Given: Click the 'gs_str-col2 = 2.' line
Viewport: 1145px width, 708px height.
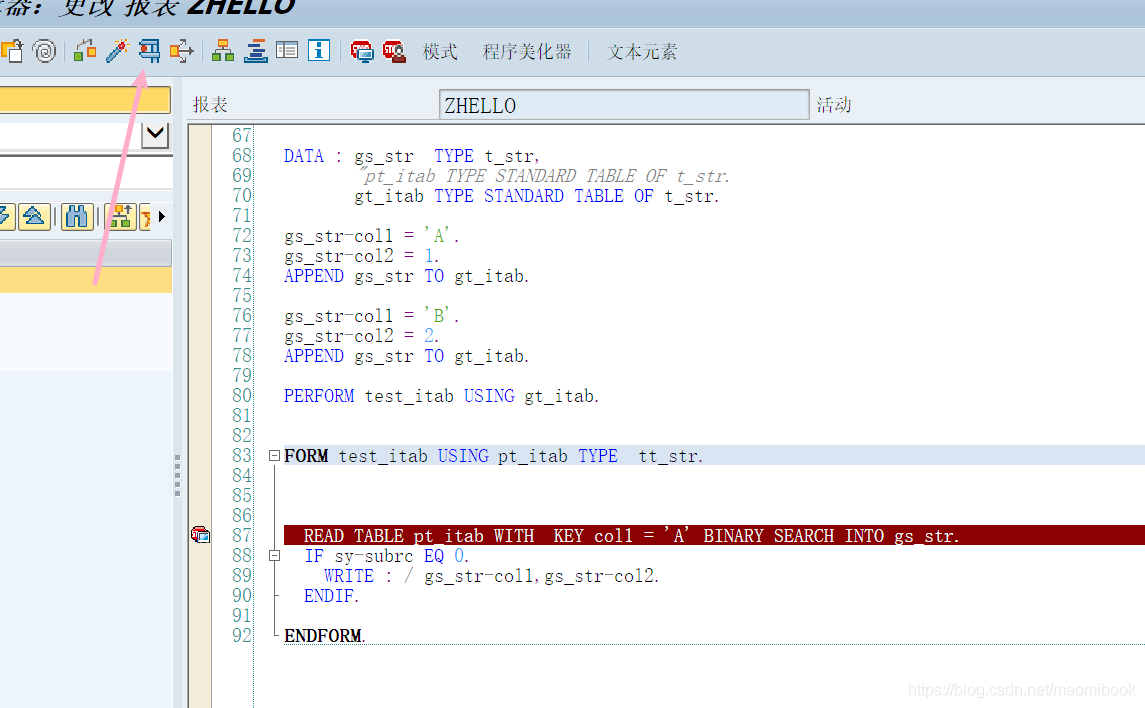Looking at the screenshot, I should point(361,336).
